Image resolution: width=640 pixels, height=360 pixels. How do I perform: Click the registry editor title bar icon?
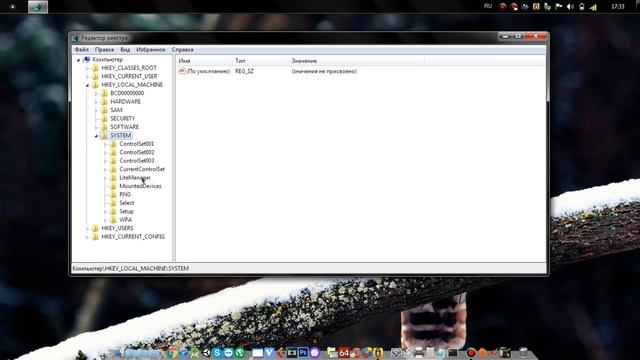[75, 38]
